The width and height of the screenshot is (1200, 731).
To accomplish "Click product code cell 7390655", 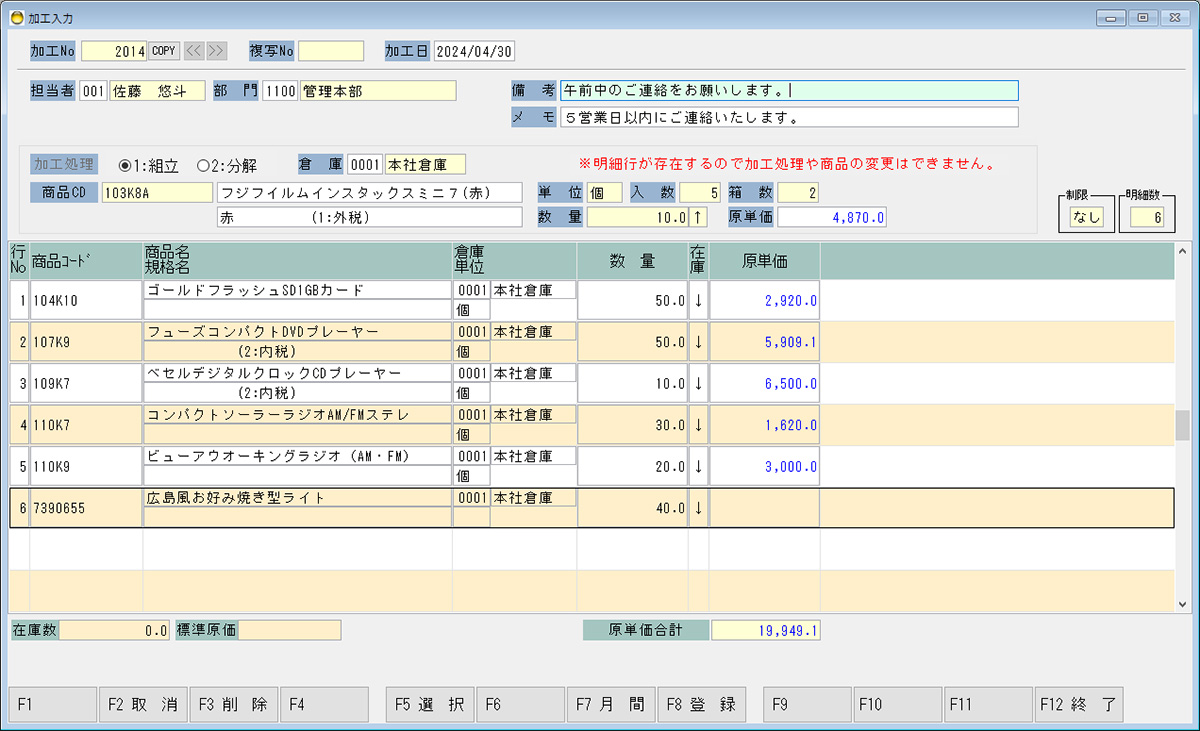I will tap(86, 508).
